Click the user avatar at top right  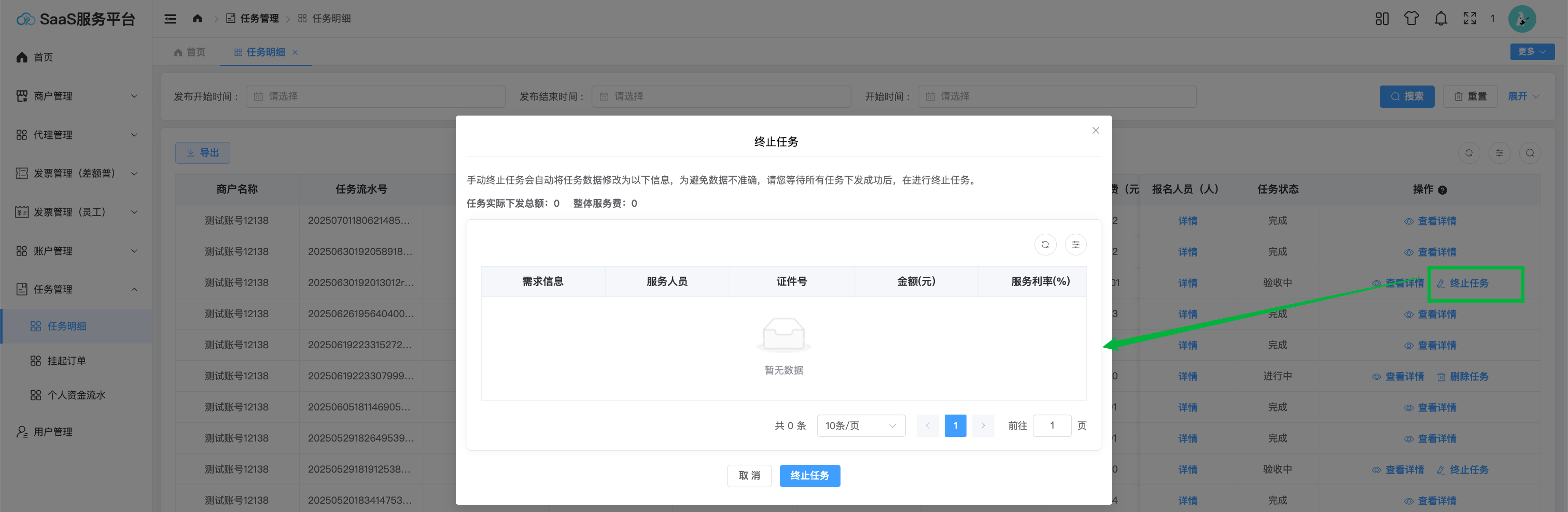click(1521, 19)
